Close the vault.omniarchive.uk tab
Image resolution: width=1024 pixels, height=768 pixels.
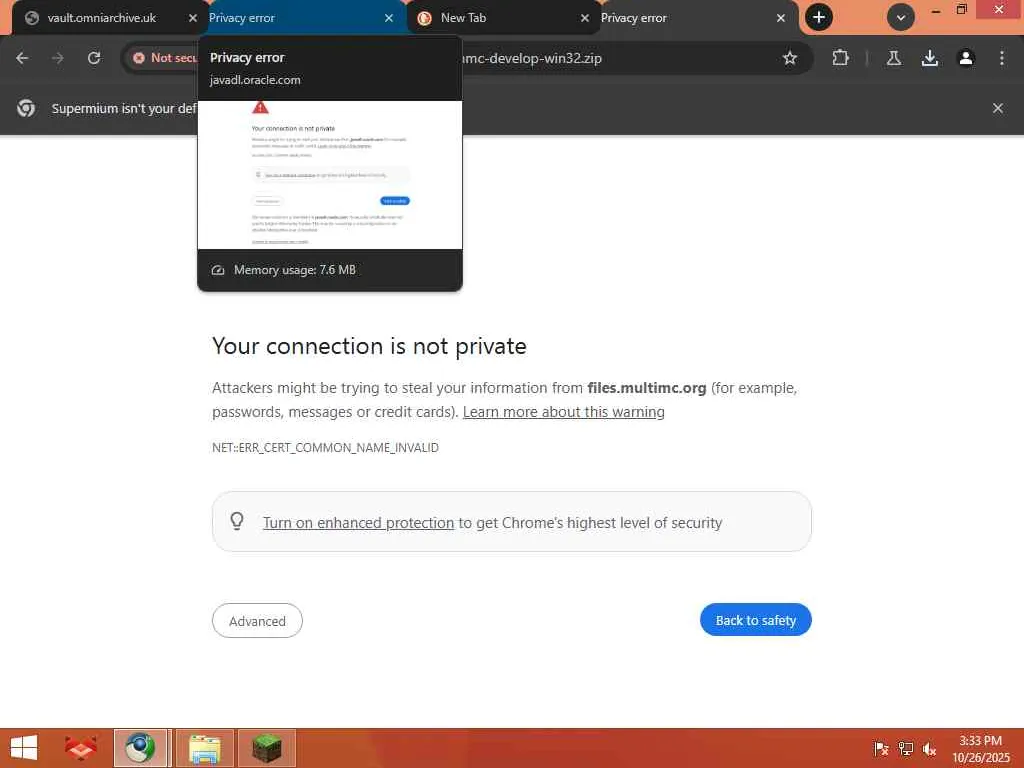193,18
